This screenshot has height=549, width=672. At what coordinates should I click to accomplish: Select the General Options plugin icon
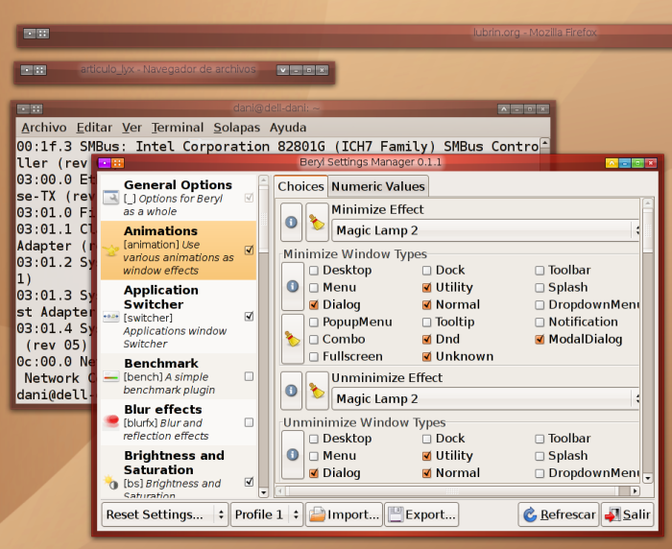111,198
